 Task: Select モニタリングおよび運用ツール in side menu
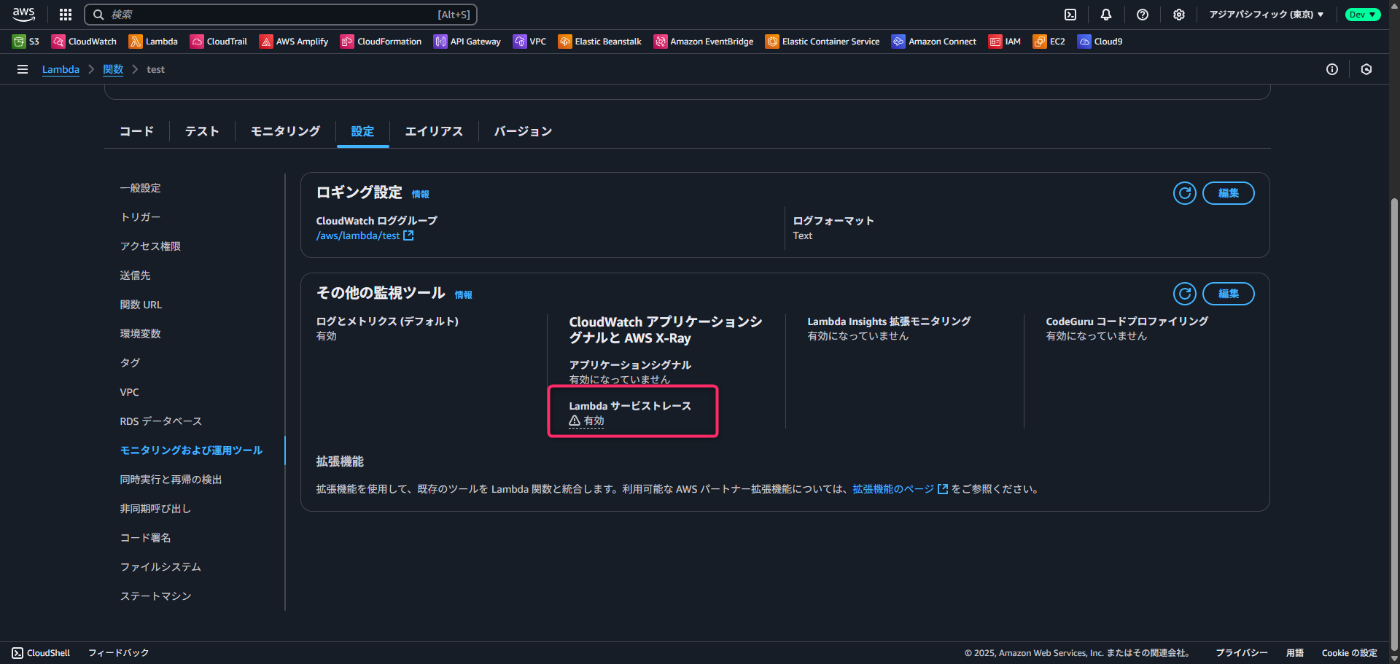point(191,450)
